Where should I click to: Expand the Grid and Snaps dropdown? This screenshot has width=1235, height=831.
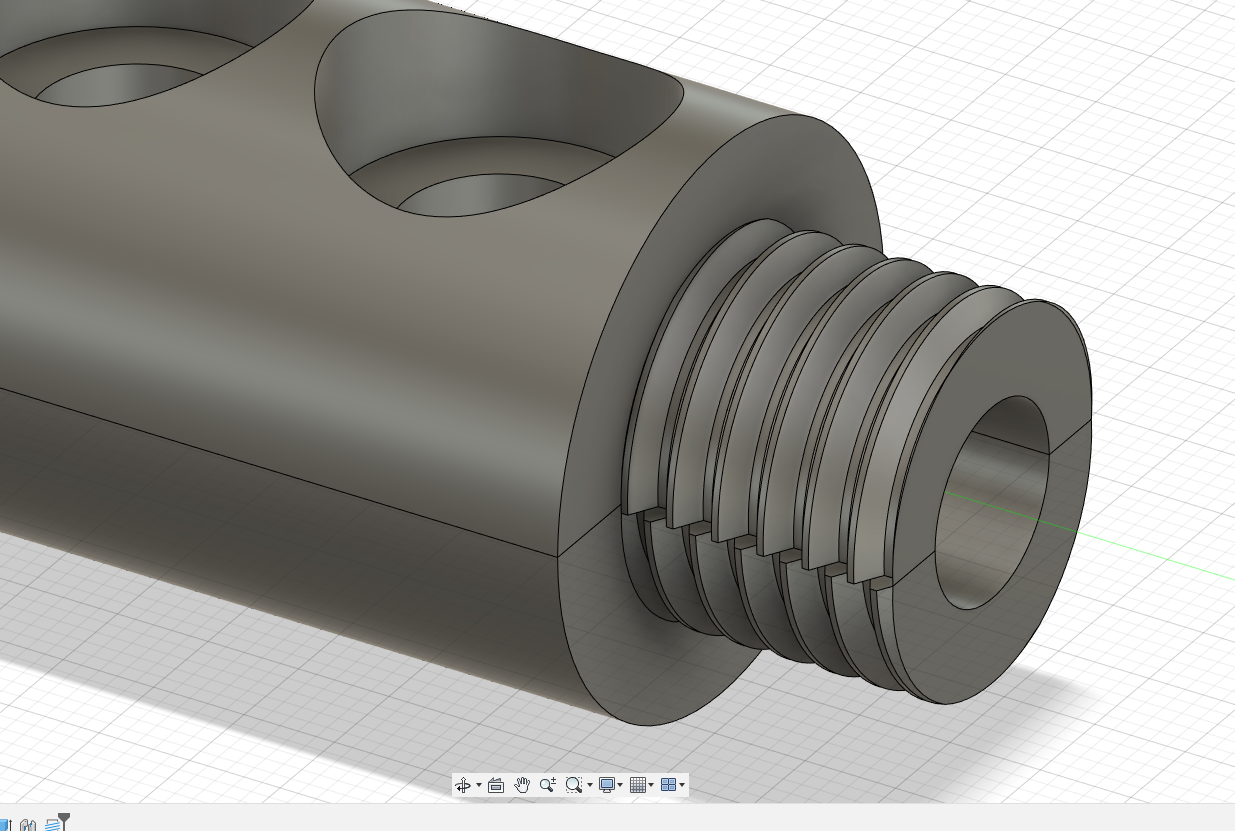pyautogui.click(x=651, y=785)
